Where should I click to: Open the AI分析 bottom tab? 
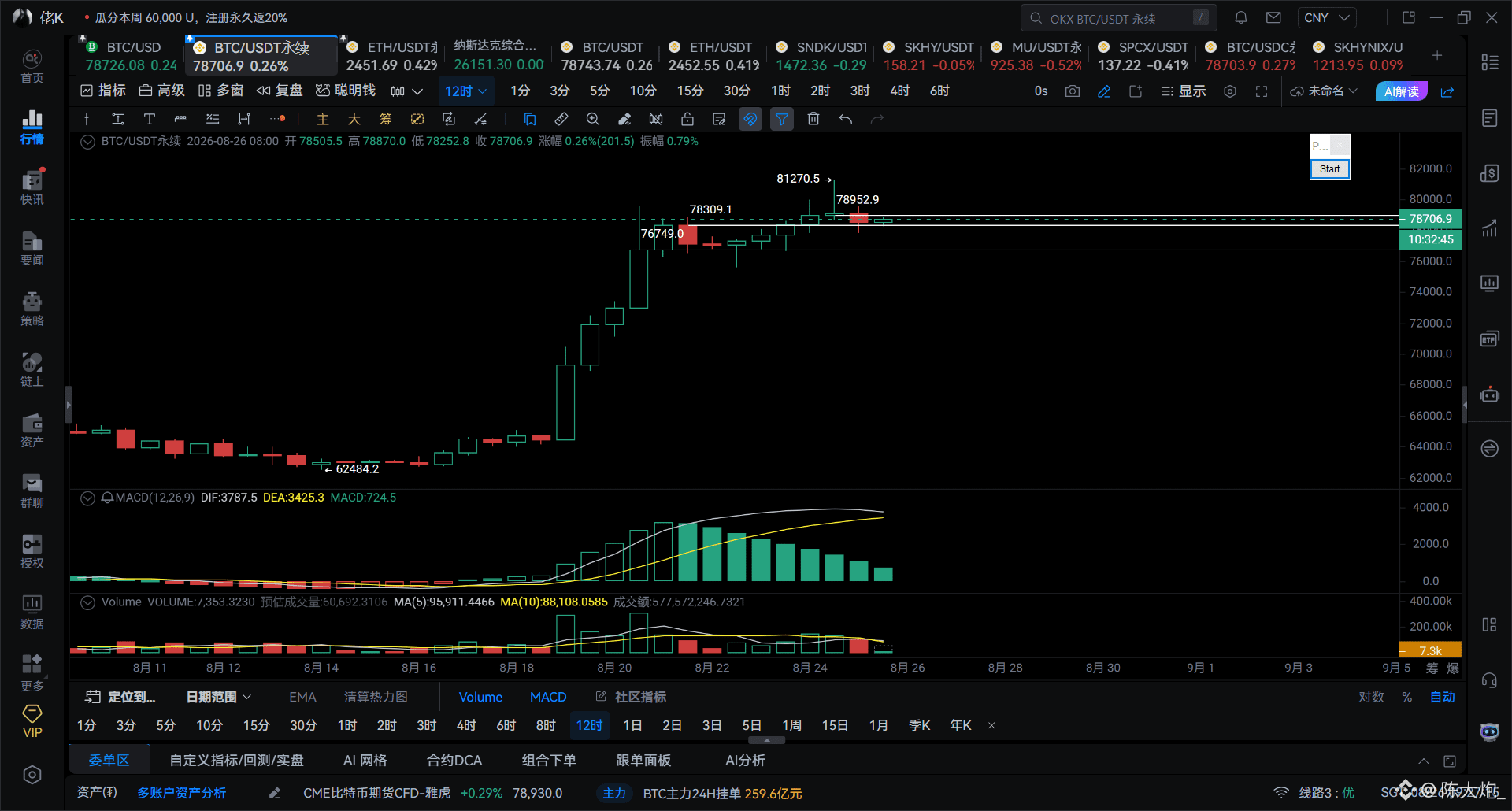click(x=745, y=761)
